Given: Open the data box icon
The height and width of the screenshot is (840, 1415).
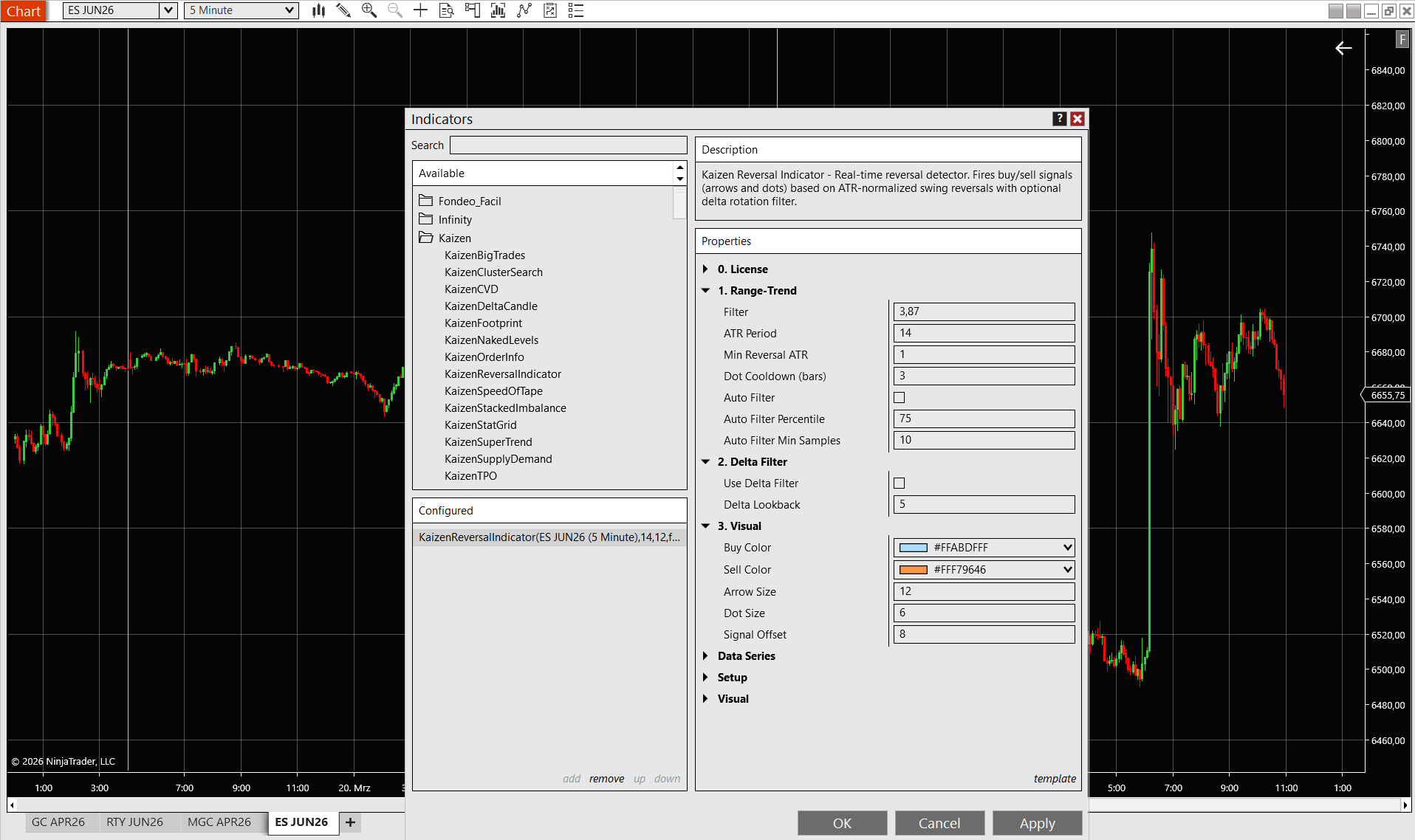Looking at the screenshot, I should (x=446, y=10).
